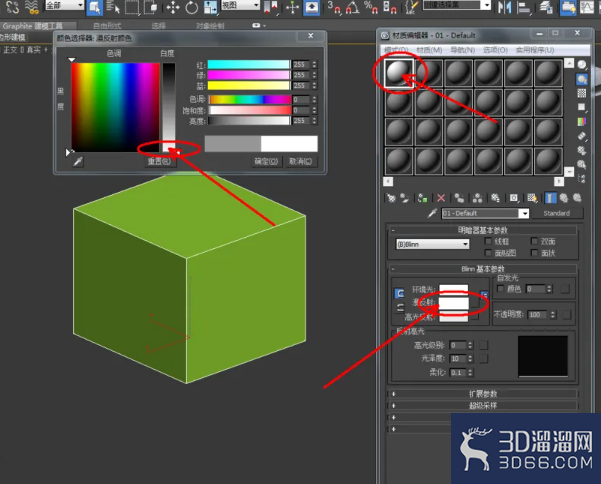Increase the 红 red value spinner

click(314, 62)
